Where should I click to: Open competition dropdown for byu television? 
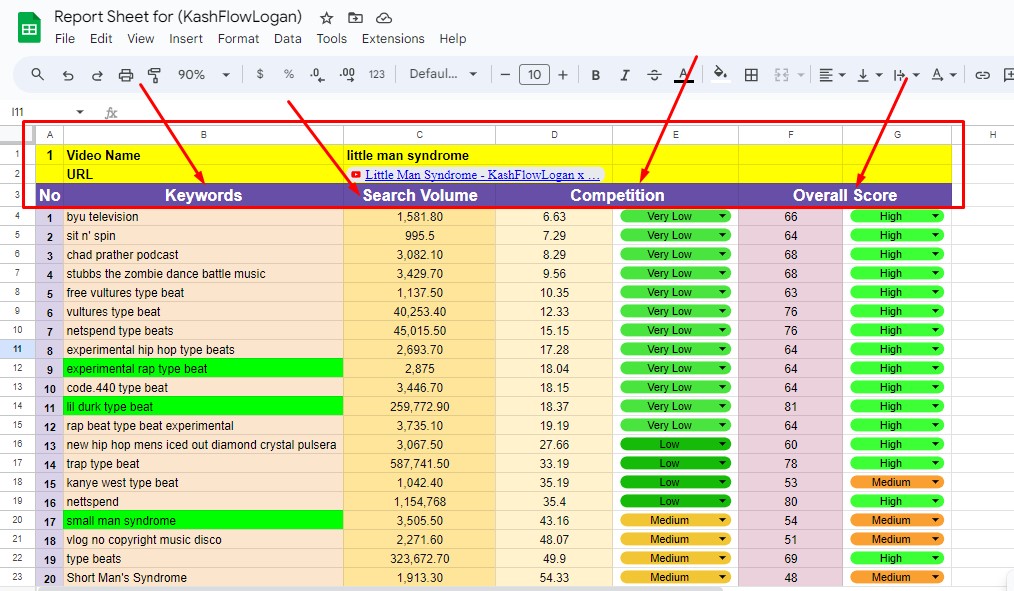pyautogui.click(x=675, y=217)
